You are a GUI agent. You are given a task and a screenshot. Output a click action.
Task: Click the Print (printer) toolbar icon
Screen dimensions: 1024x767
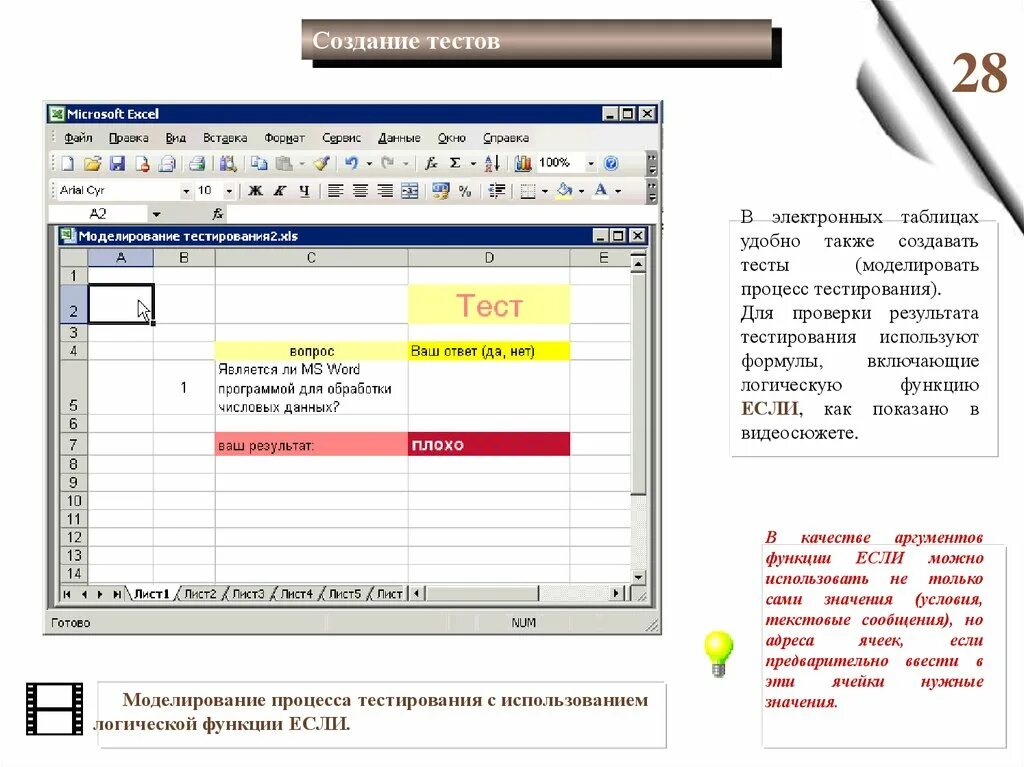[197, 163]
